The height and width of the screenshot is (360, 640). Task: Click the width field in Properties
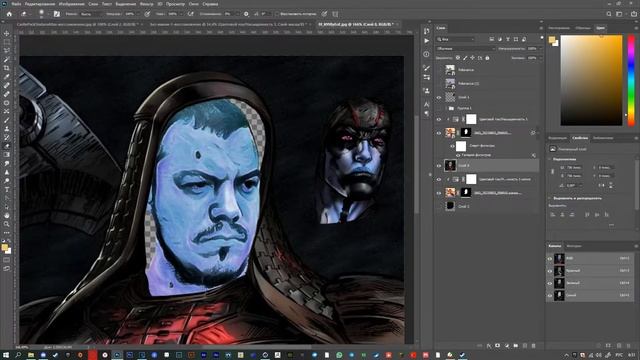[x=574, y=168]
